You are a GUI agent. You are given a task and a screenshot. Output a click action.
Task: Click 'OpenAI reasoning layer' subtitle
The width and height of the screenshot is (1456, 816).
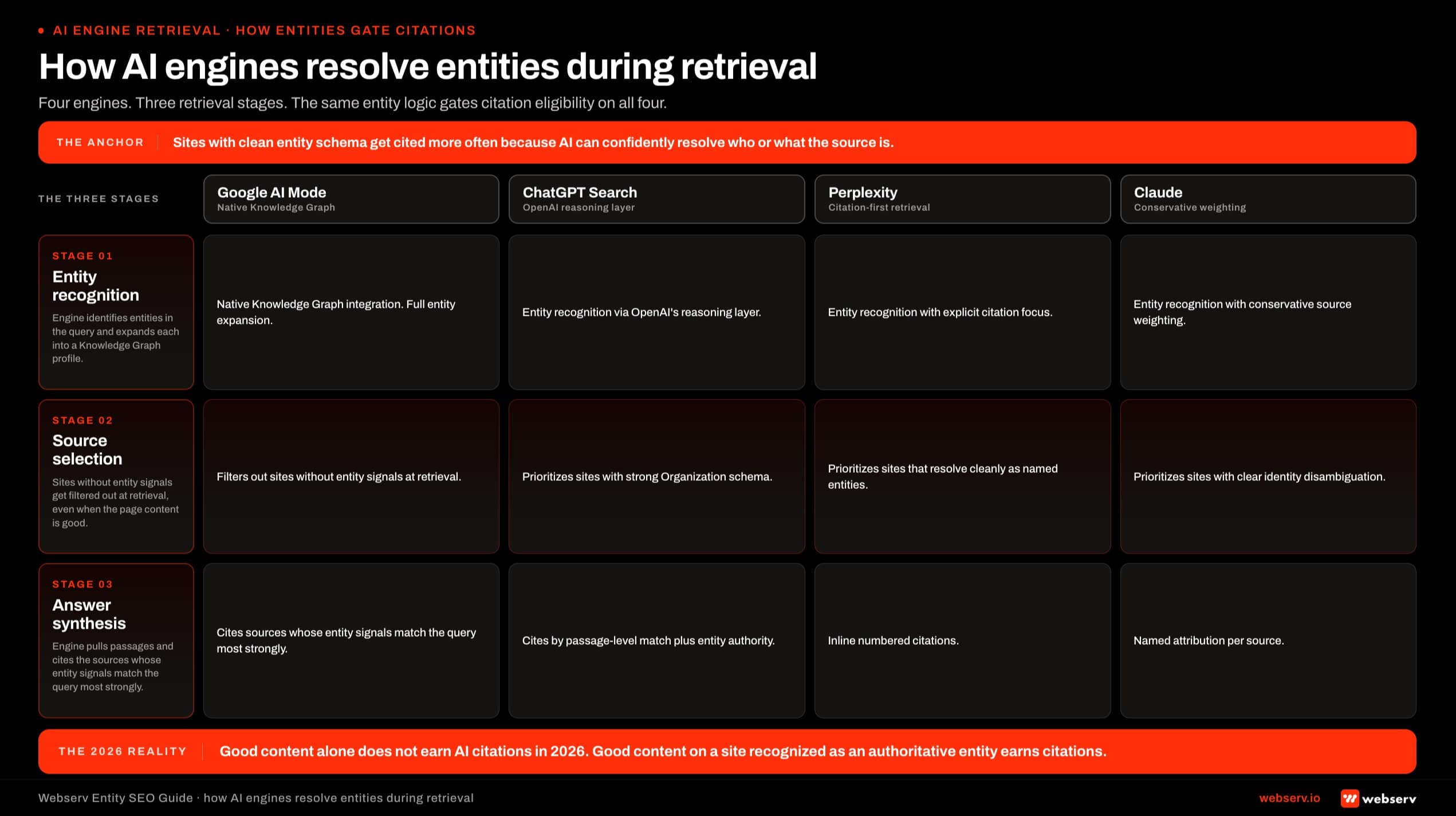tap(579, 207)
